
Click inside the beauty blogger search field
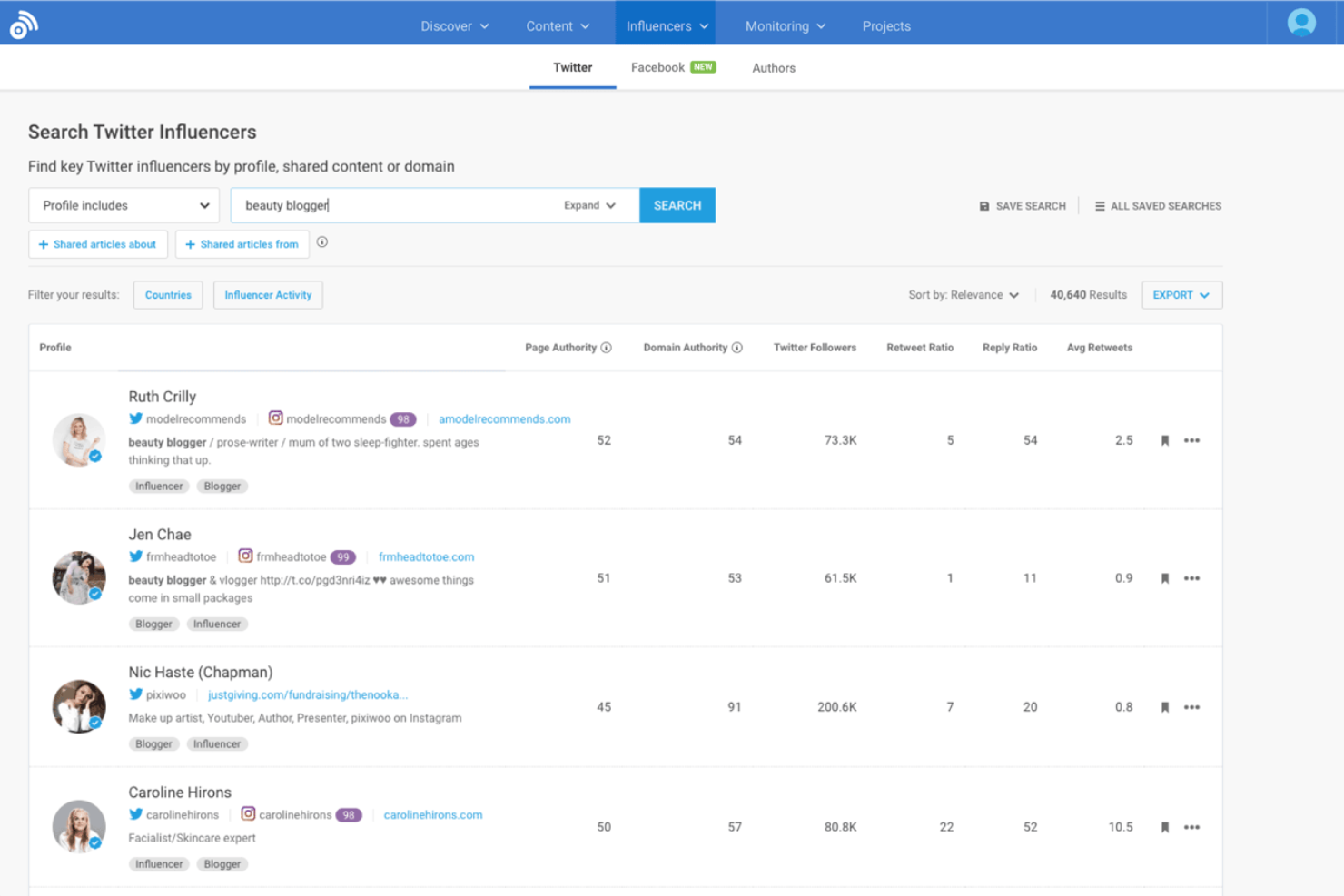click(x=390, y=204)
